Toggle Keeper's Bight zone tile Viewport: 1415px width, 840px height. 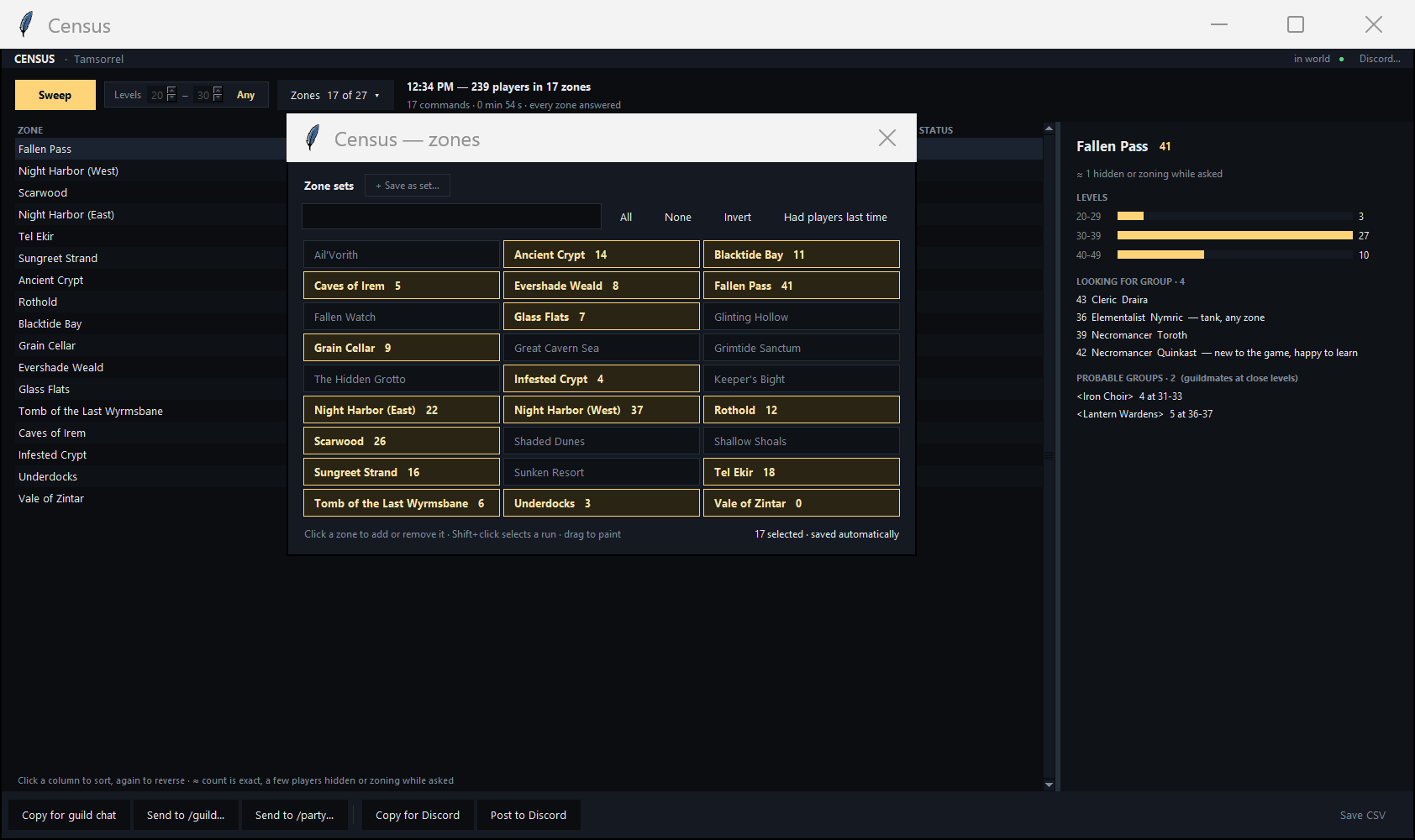[802, 379]
